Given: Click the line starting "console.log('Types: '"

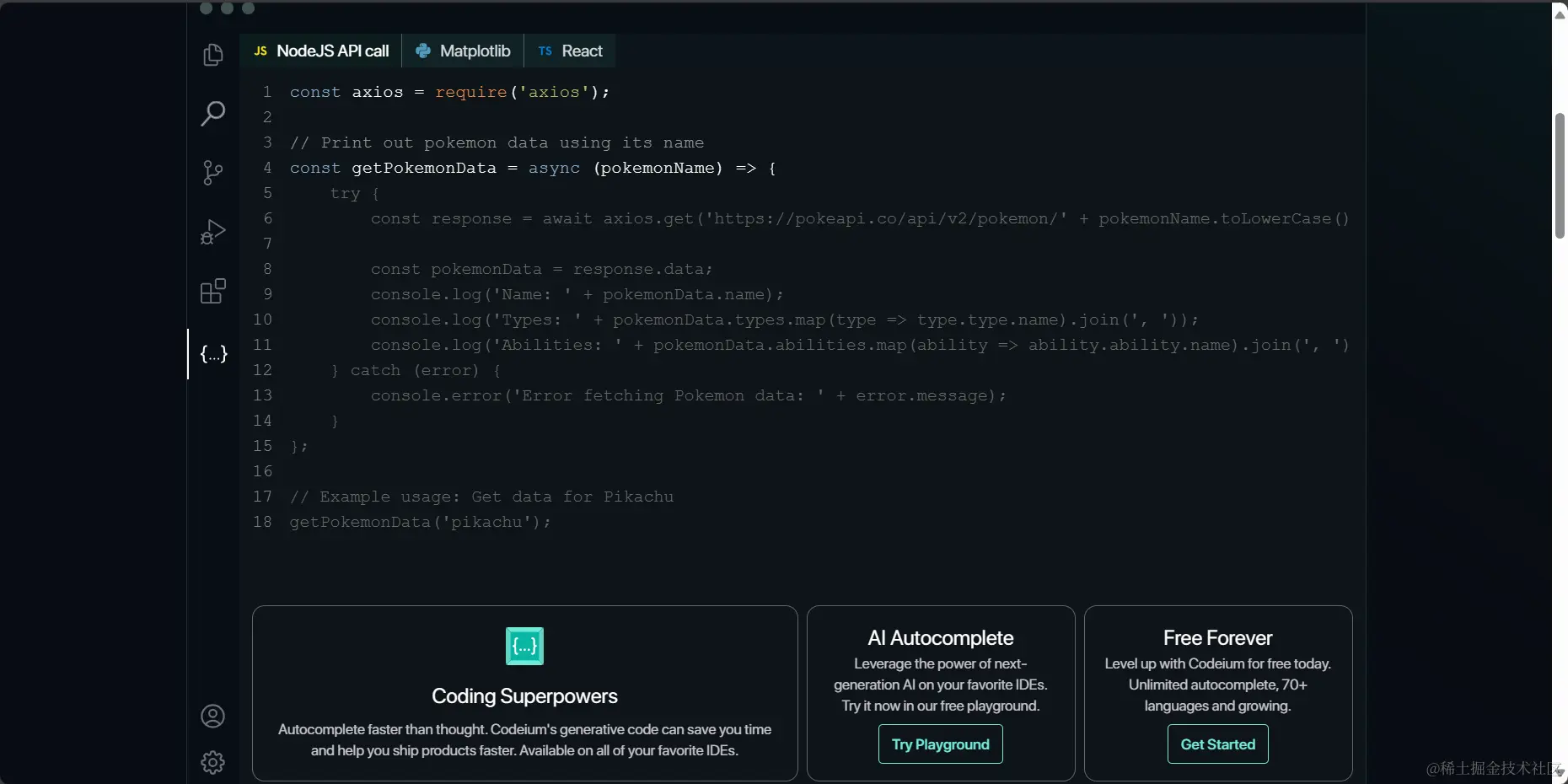Looking at the screenshot, I should coord(784,320).
